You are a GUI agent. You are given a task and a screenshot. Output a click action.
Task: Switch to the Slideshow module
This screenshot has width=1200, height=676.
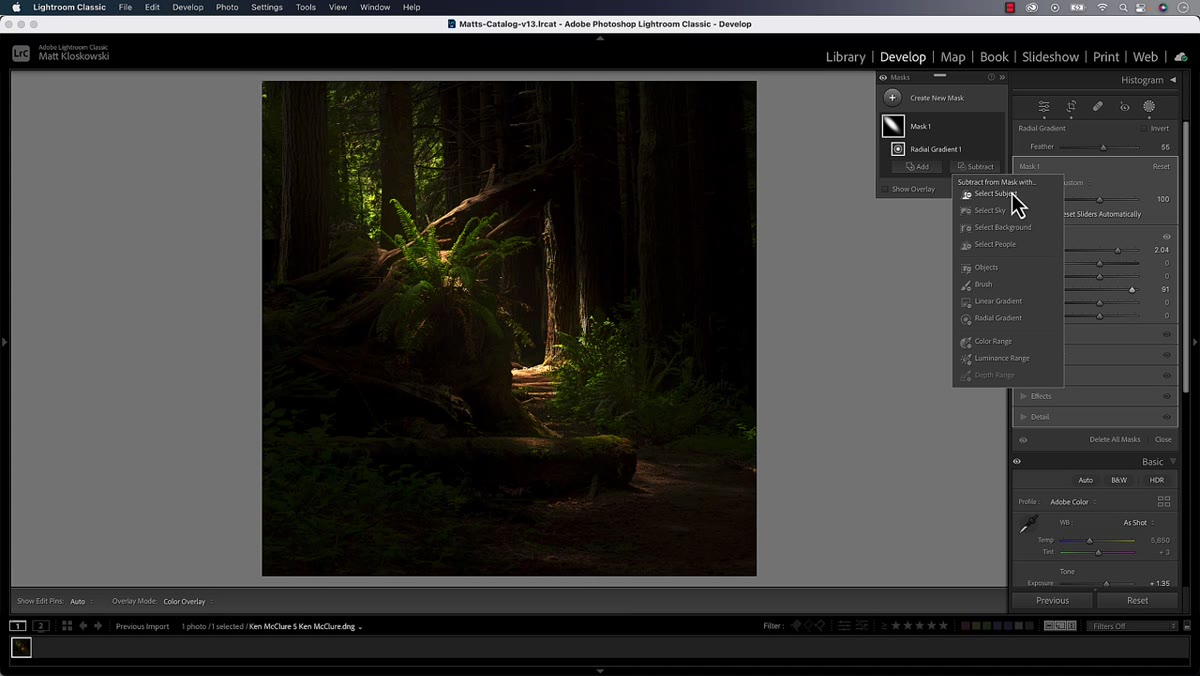1050,57
